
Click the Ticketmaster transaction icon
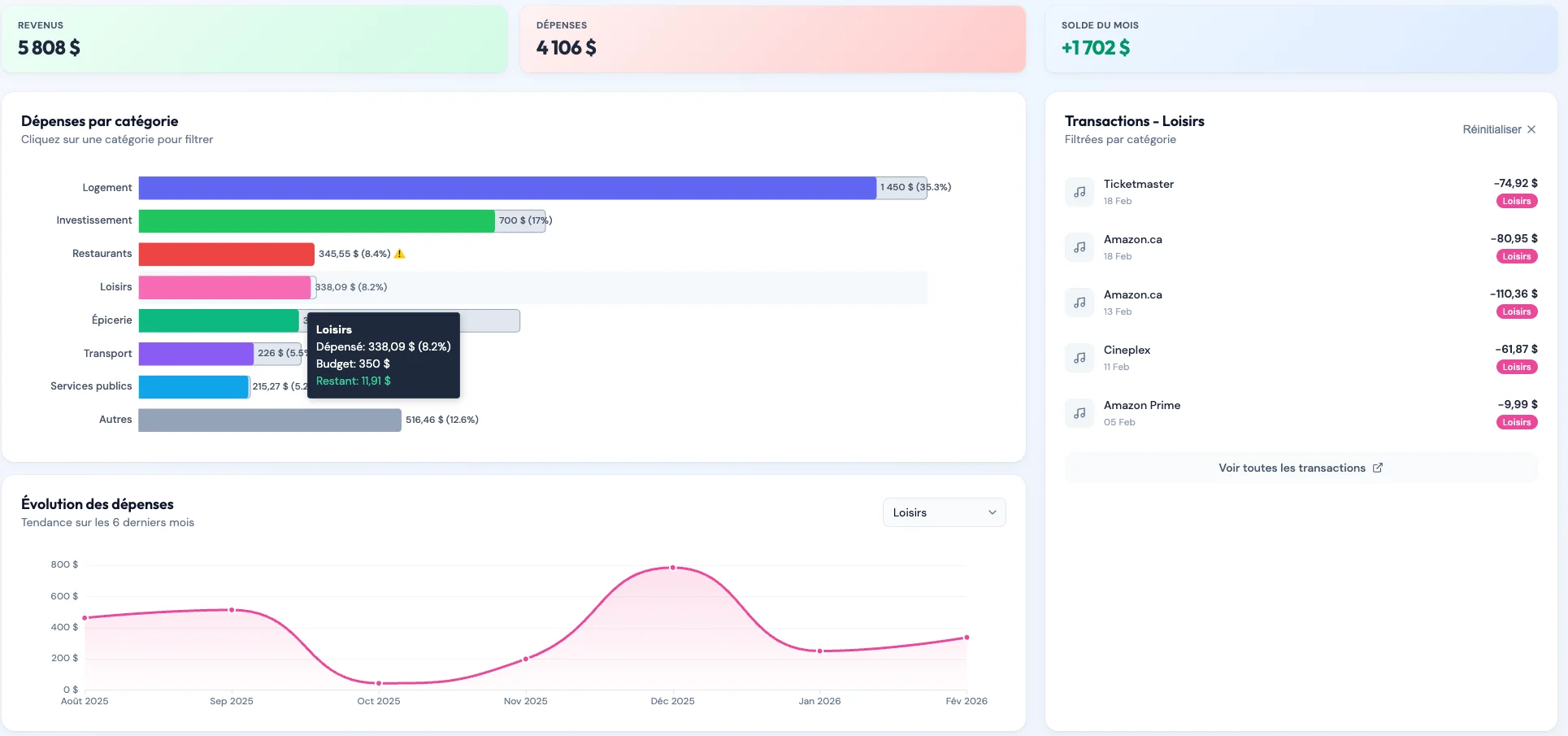tap(1079, 191)
